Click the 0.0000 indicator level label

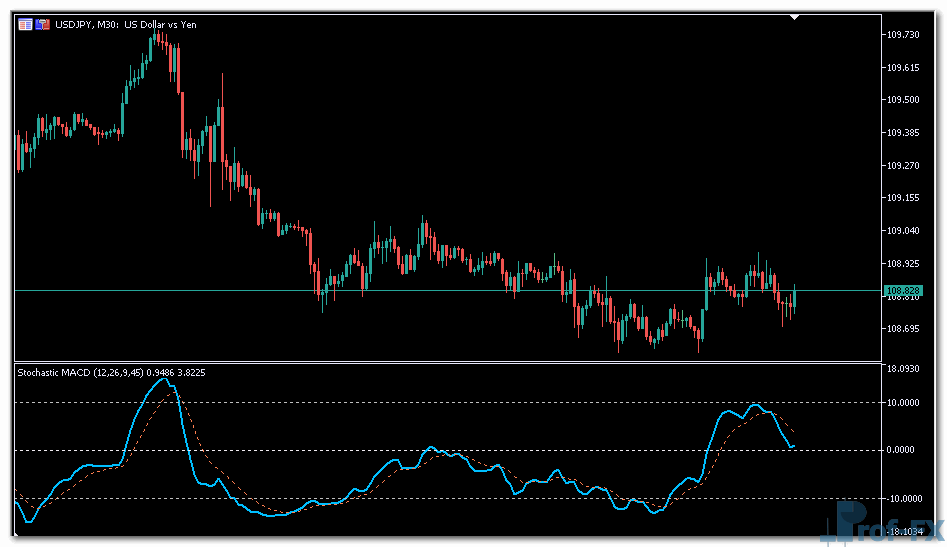point(904,450)
